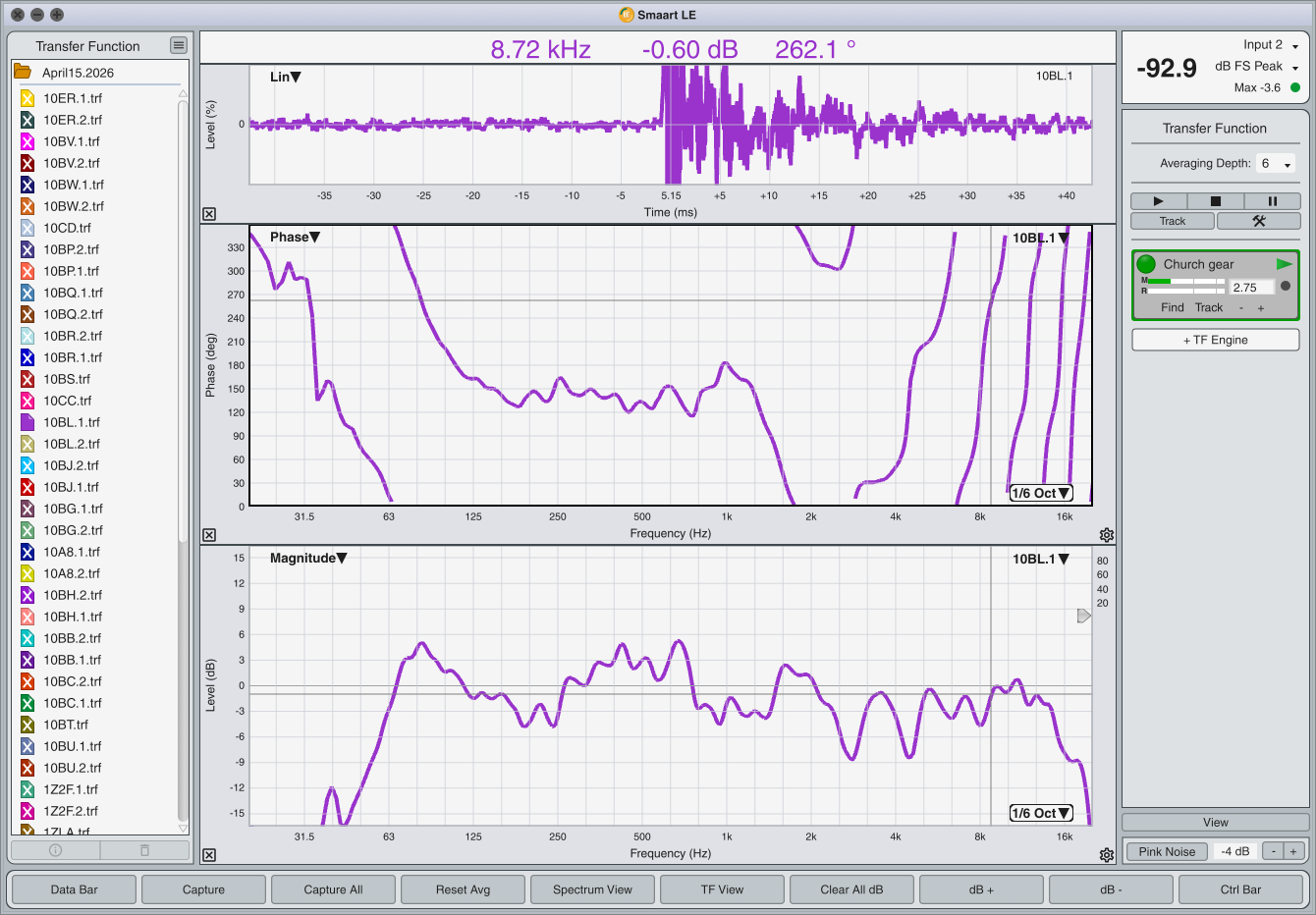
Task: Toggle visibility of 10ER.1.trf trace
Action: pyautogui.click(x=27, y=98)
